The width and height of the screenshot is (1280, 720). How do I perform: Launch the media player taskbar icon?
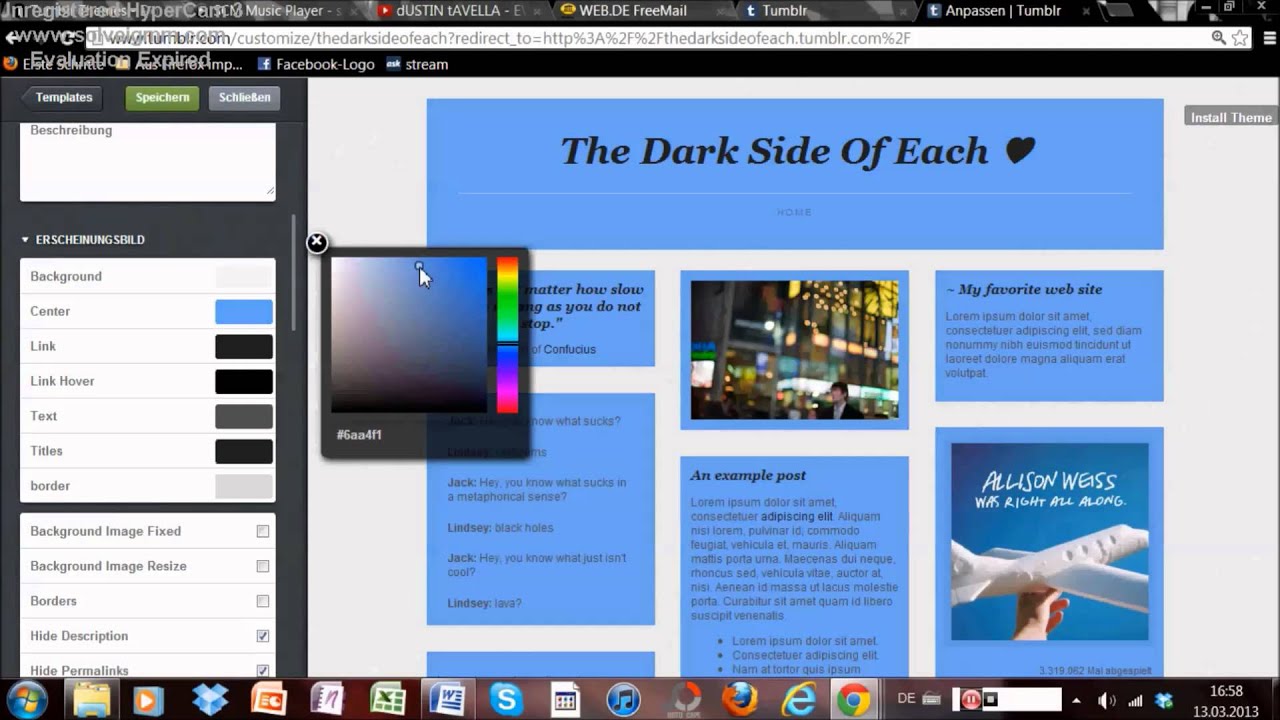(148, 700)
